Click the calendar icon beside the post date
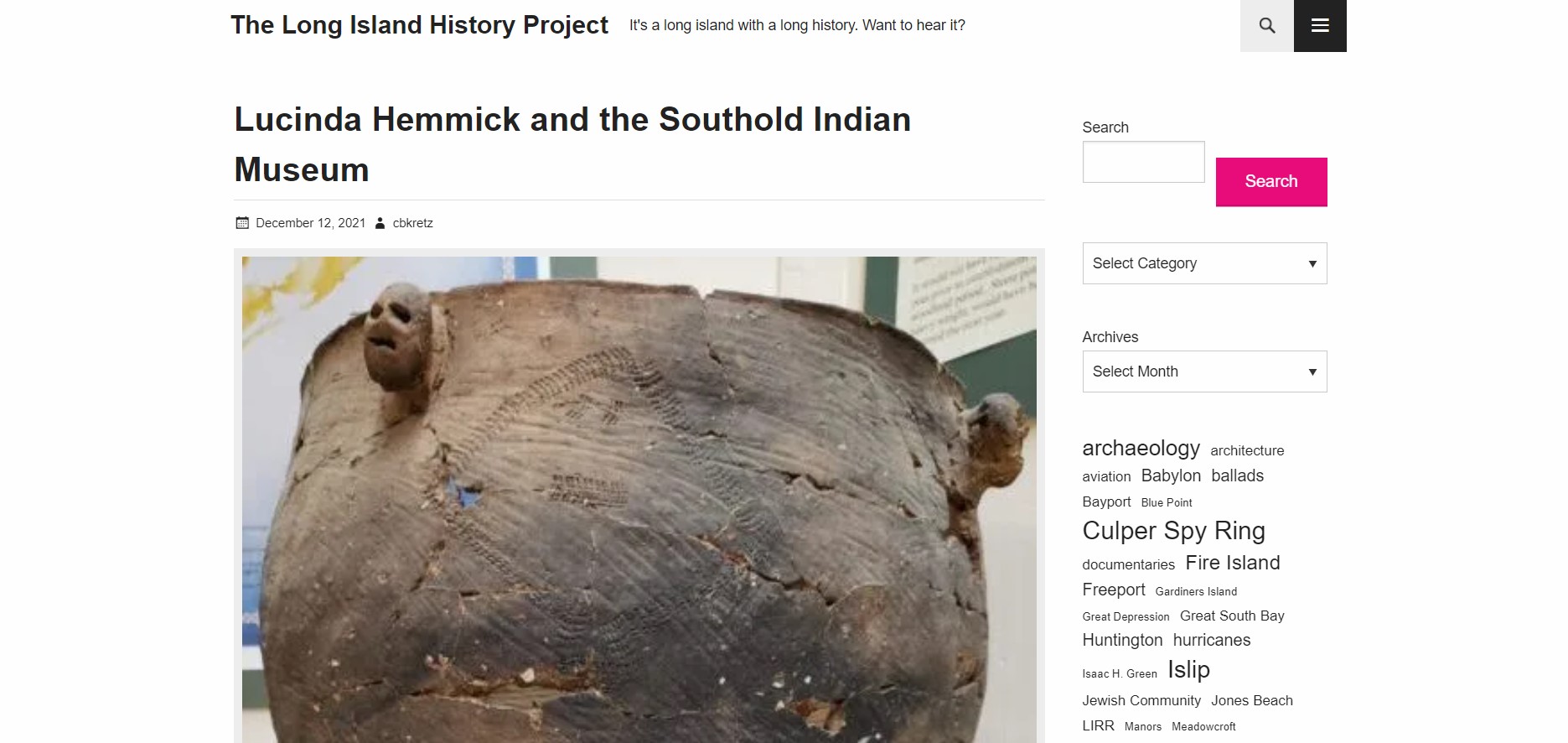 pyautogui.click(x=242, y=223)
